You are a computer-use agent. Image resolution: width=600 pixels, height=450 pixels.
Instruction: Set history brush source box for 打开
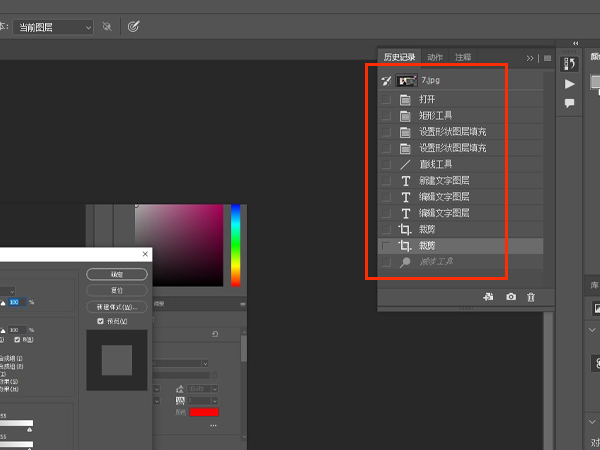point(386,99)
